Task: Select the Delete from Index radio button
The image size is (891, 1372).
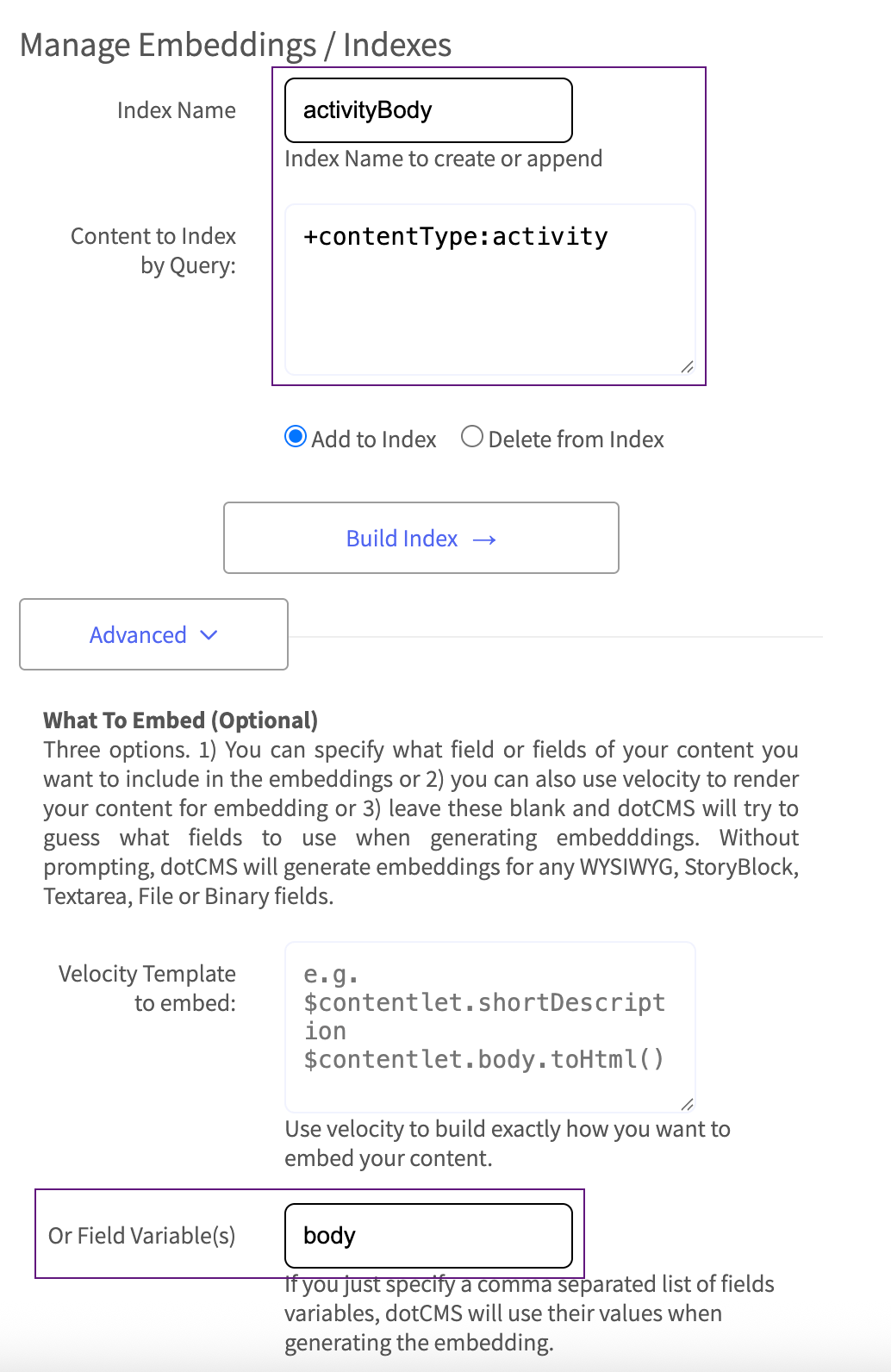Action: 471,437
